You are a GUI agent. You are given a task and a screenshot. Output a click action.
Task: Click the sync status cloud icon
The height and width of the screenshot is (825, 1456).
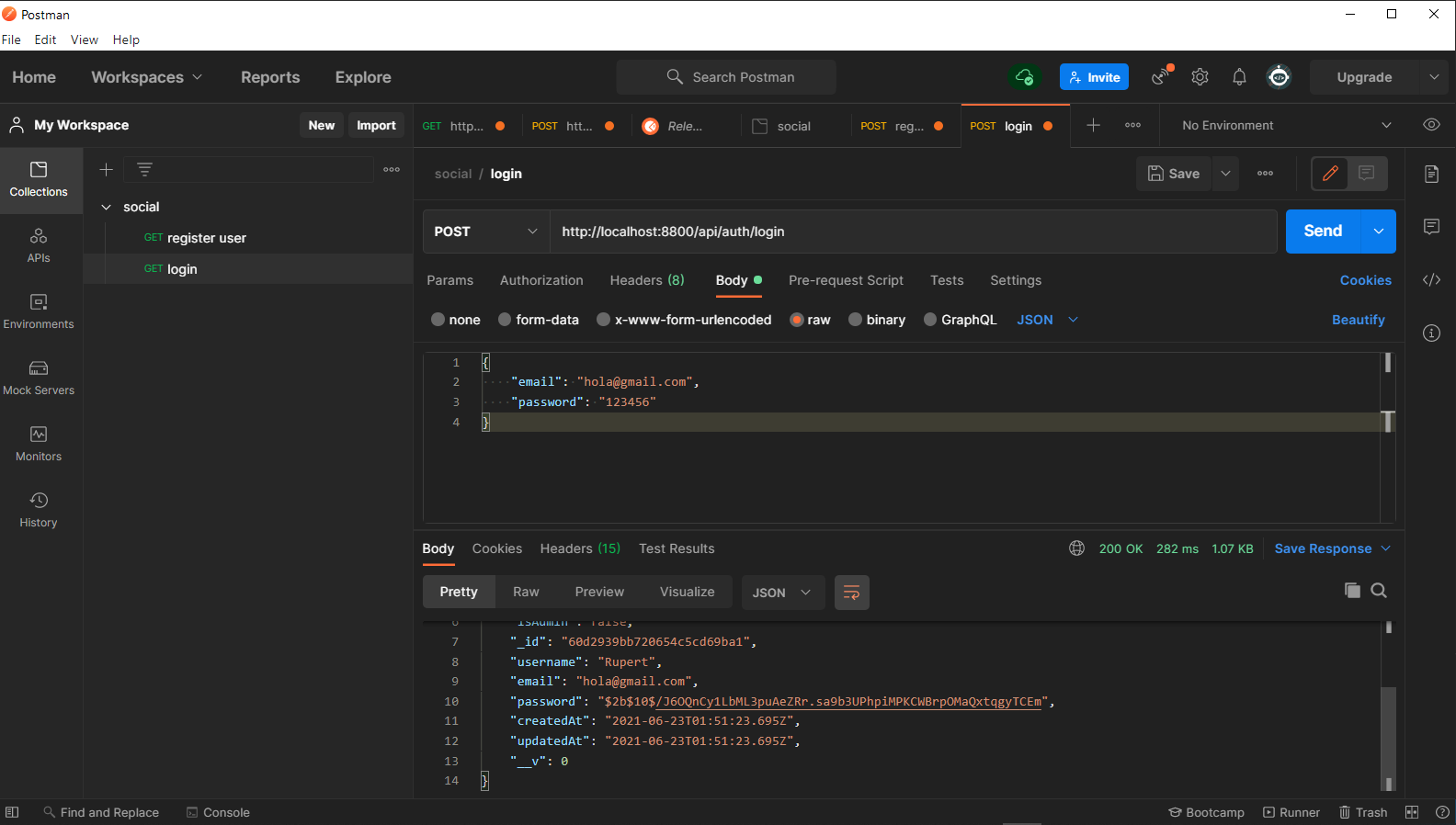[x=1024, y=77]
